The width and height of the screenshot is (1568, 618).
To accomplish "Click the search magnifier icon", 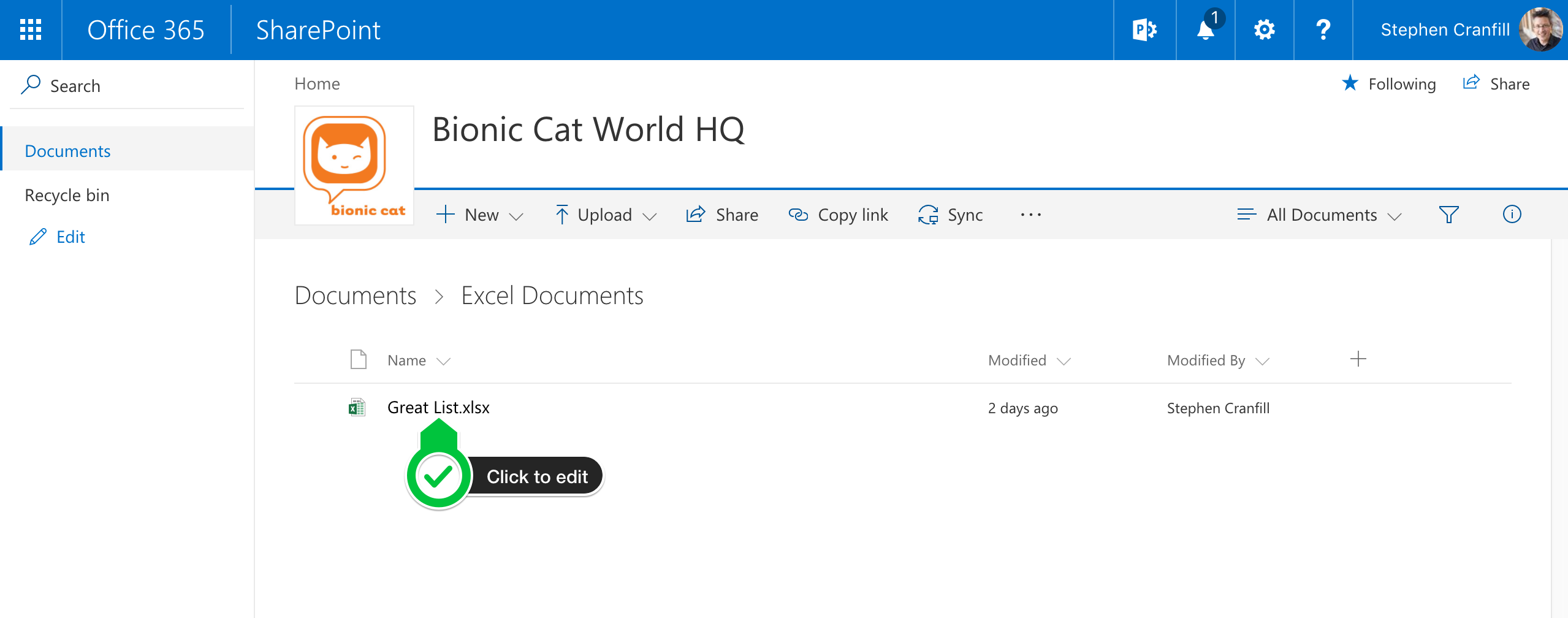I will 31,85.
